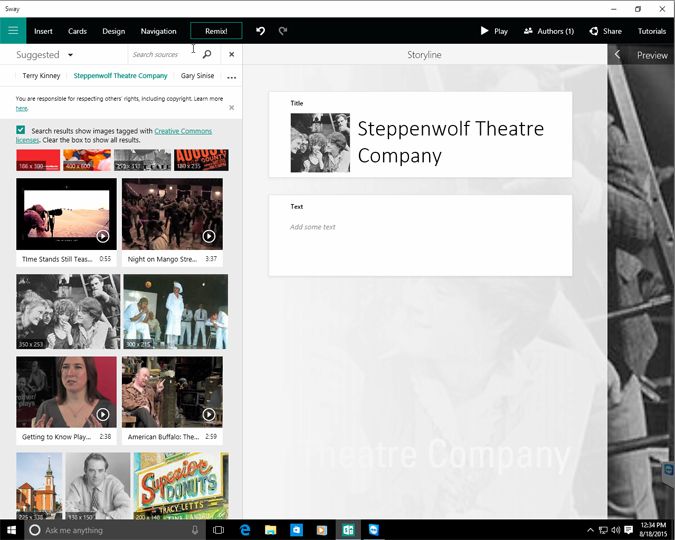The height and width of the screenshot is (540, 675).
Task: Play the Time Stands Still Teaser video
Action: [x=102, y=236]
